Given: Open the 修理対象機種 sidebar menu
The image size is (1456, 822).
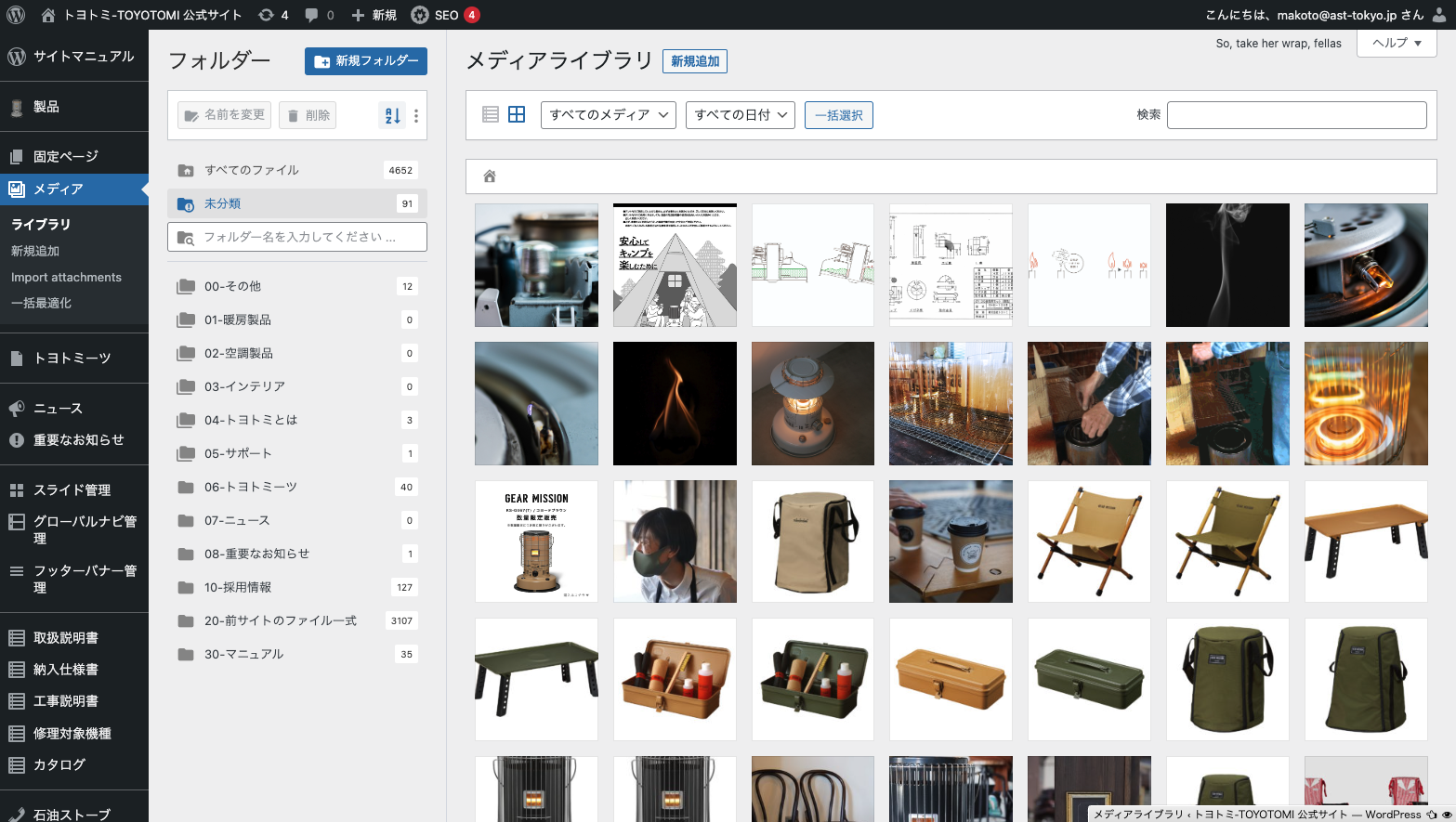Looking at the screenshot, I should pos(74,733).
